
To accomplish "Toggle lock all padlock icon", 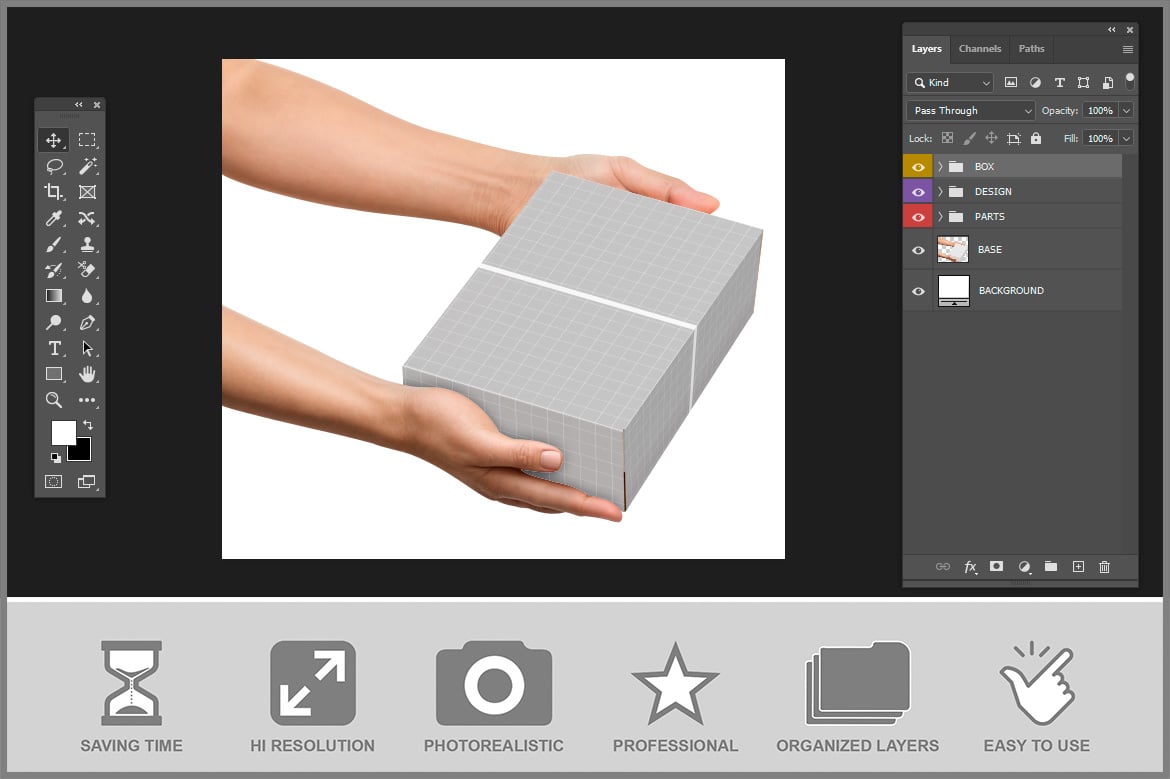I will (x=1036, y=138).
